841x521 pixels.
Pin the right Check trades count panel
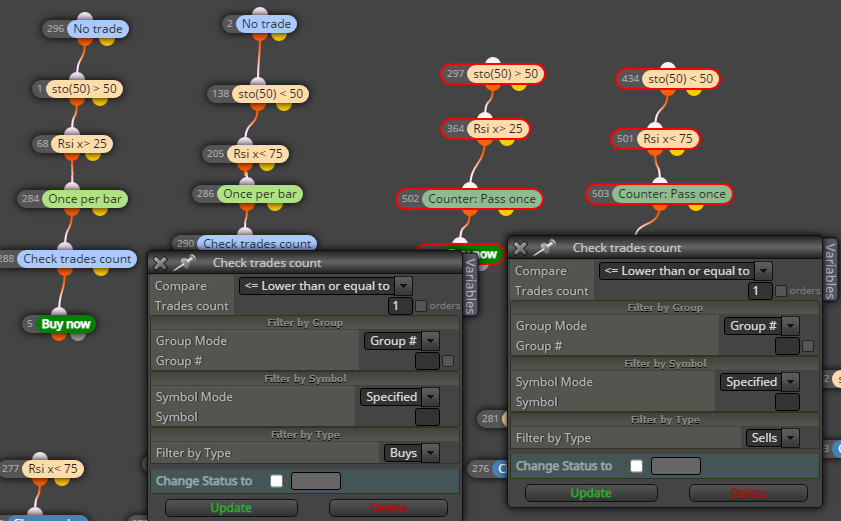(x=545, y=247)
